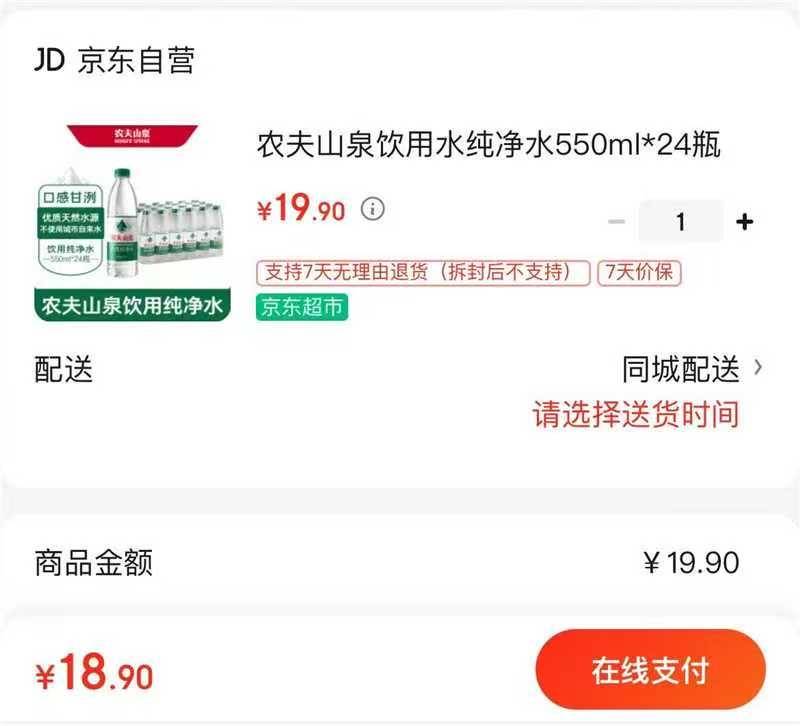Expand 同城配送 delivery options chevron
The width and height of the screenshot is (800, 726).
[758, 367]
